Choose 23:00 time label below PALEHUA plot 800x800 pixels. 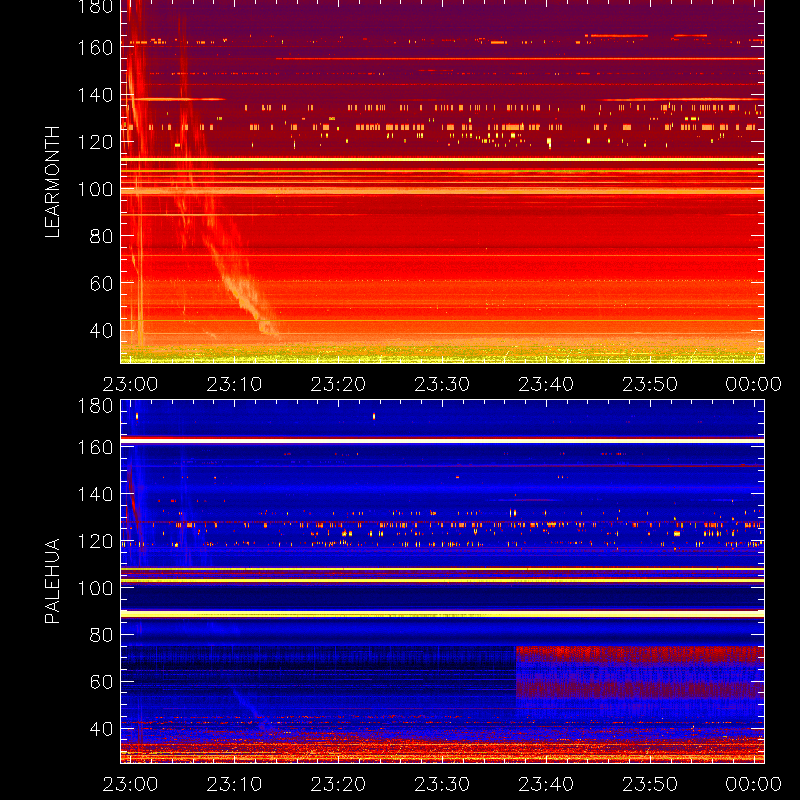tap(130, 784)
